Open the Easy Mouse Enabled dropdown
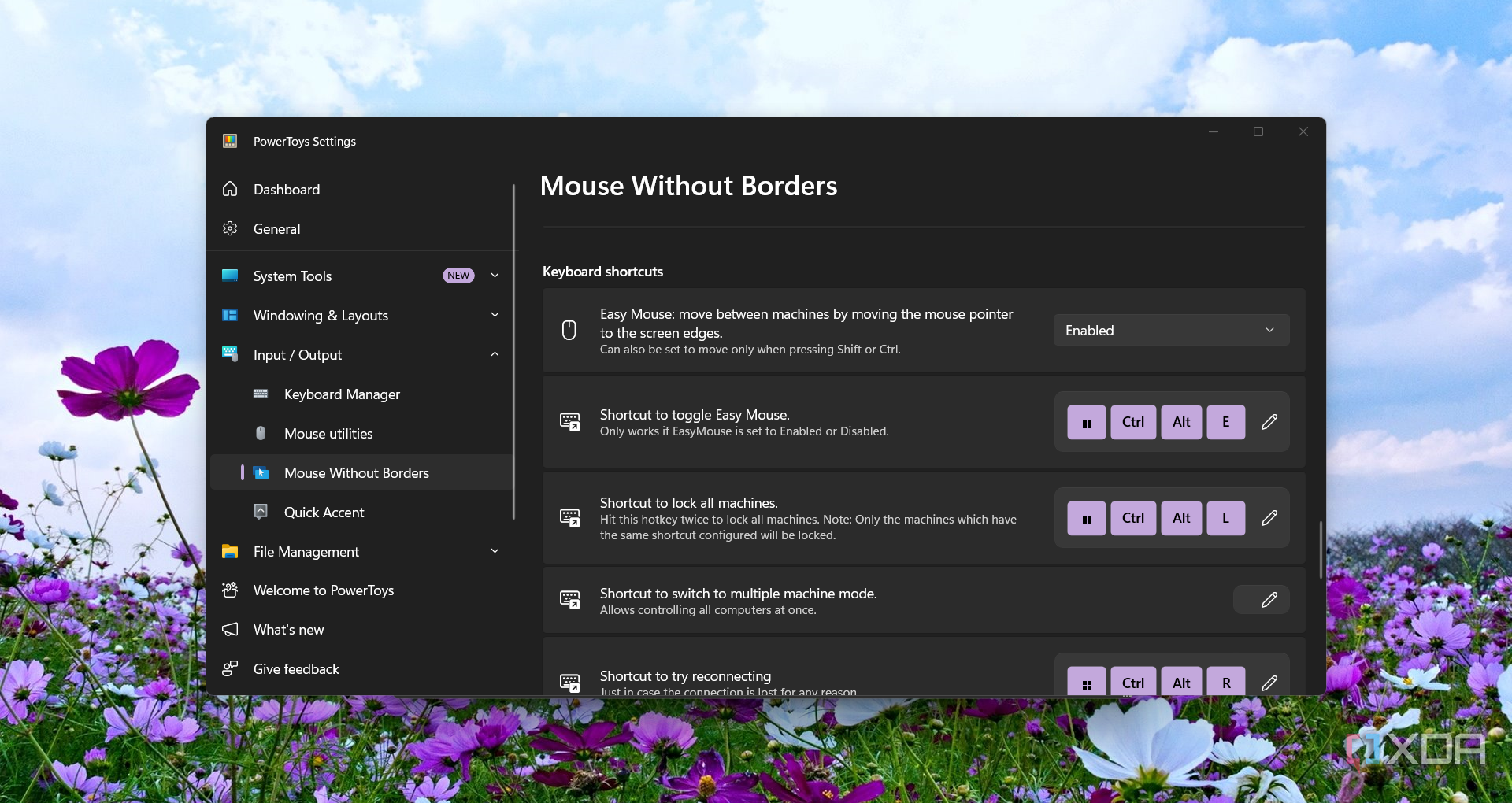1512x803 pixels. point(1171,330)
